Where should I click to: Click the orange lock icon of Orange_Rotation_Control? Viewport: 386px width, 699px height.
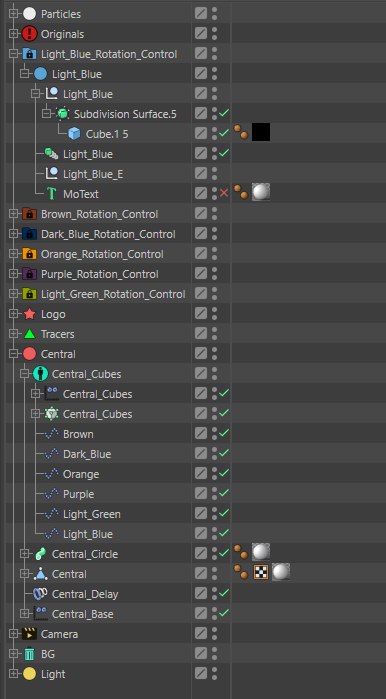[29, 254]
